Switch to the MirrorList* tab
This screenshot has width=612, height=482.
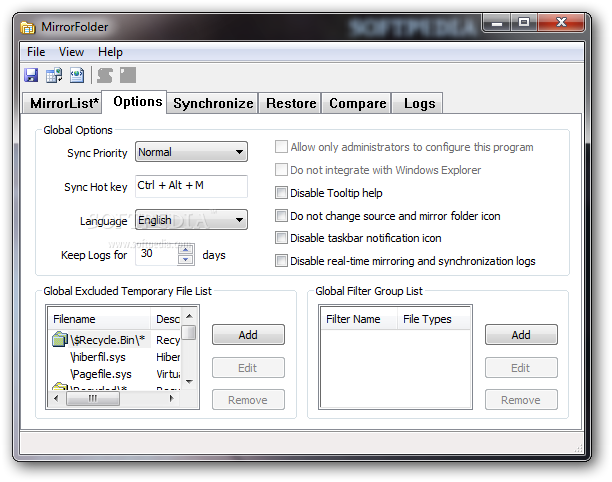click(62, 103)
